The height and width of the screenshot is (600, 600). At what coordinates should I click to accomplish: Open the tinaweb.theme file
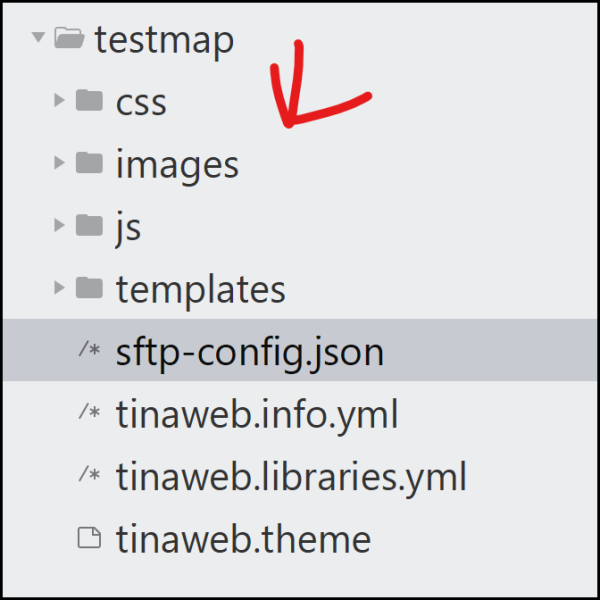pos(243,538)
